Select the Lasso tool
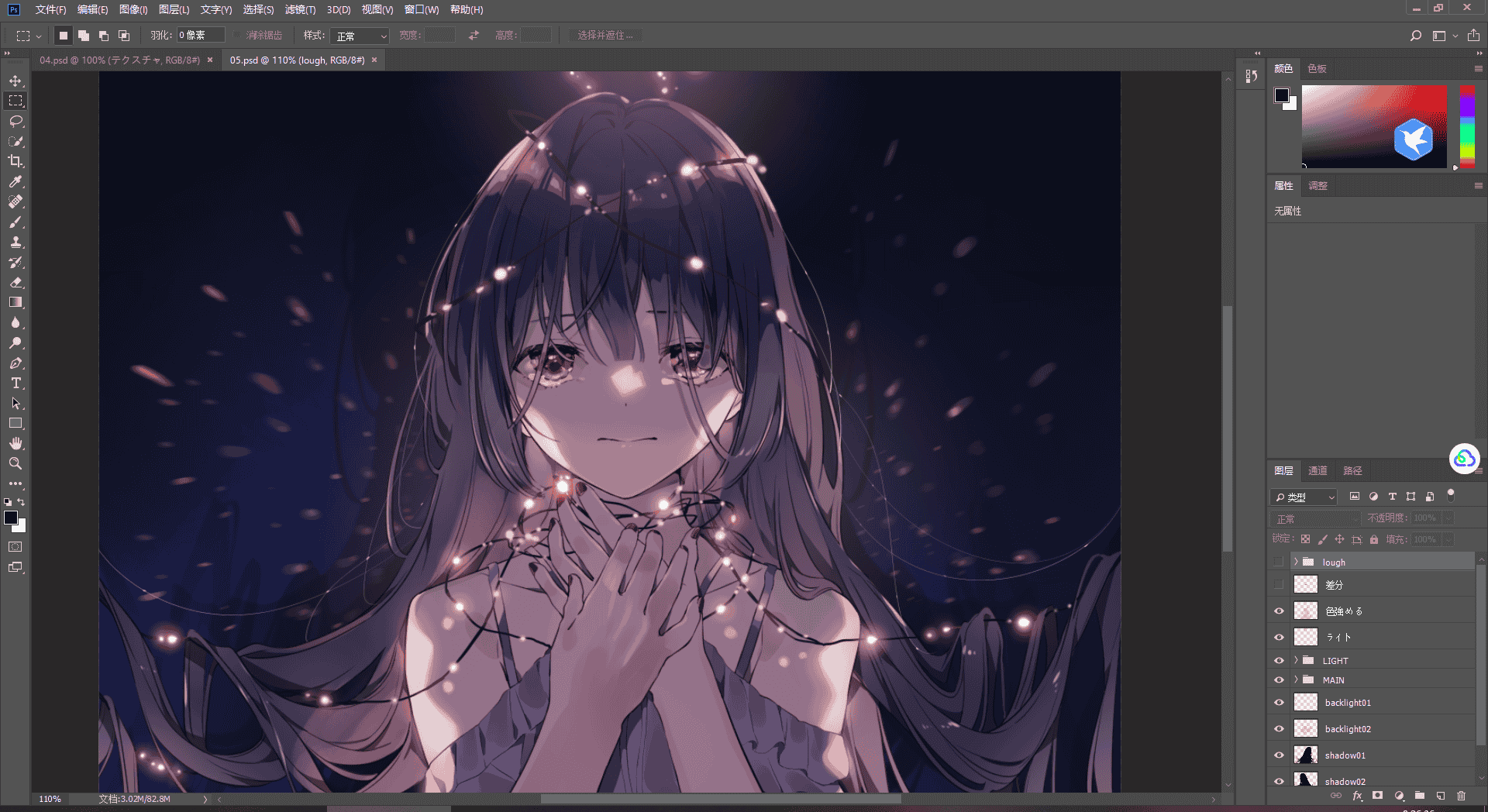This screenshot has width=1488, height=812. [x=15, y=121]
